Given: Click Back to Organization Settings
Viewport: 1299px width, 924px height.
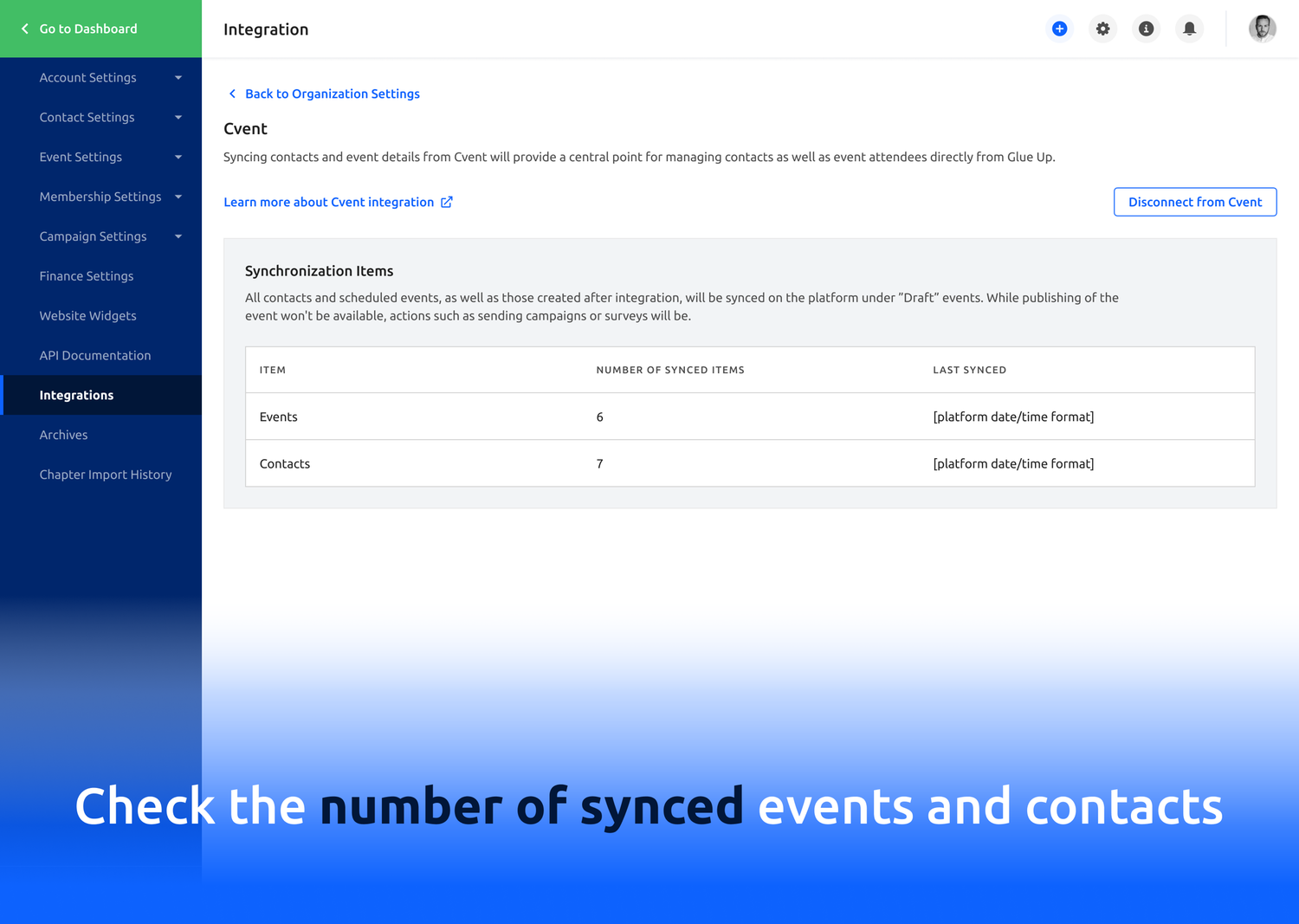Looking at the screenshot, I should [333, 94].
